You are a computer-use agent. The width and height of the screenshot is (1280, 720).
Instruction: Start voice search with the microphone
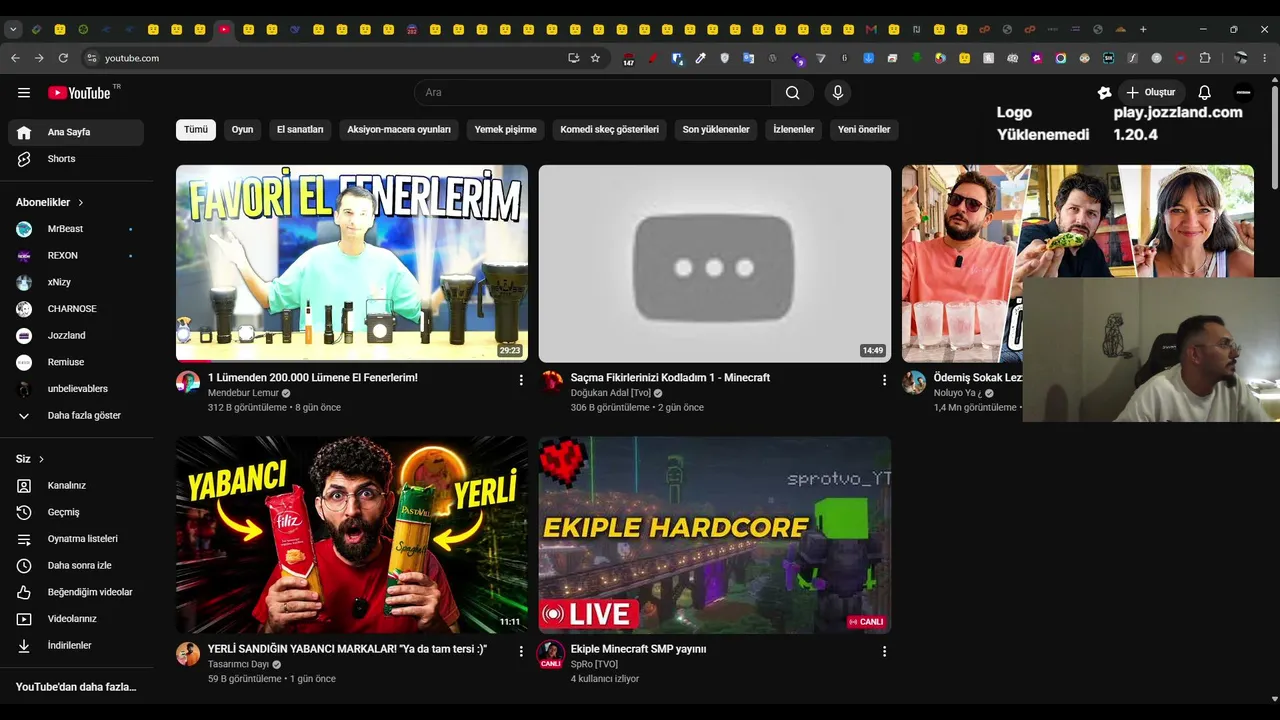pyautogui.click(x=838, y=93)
